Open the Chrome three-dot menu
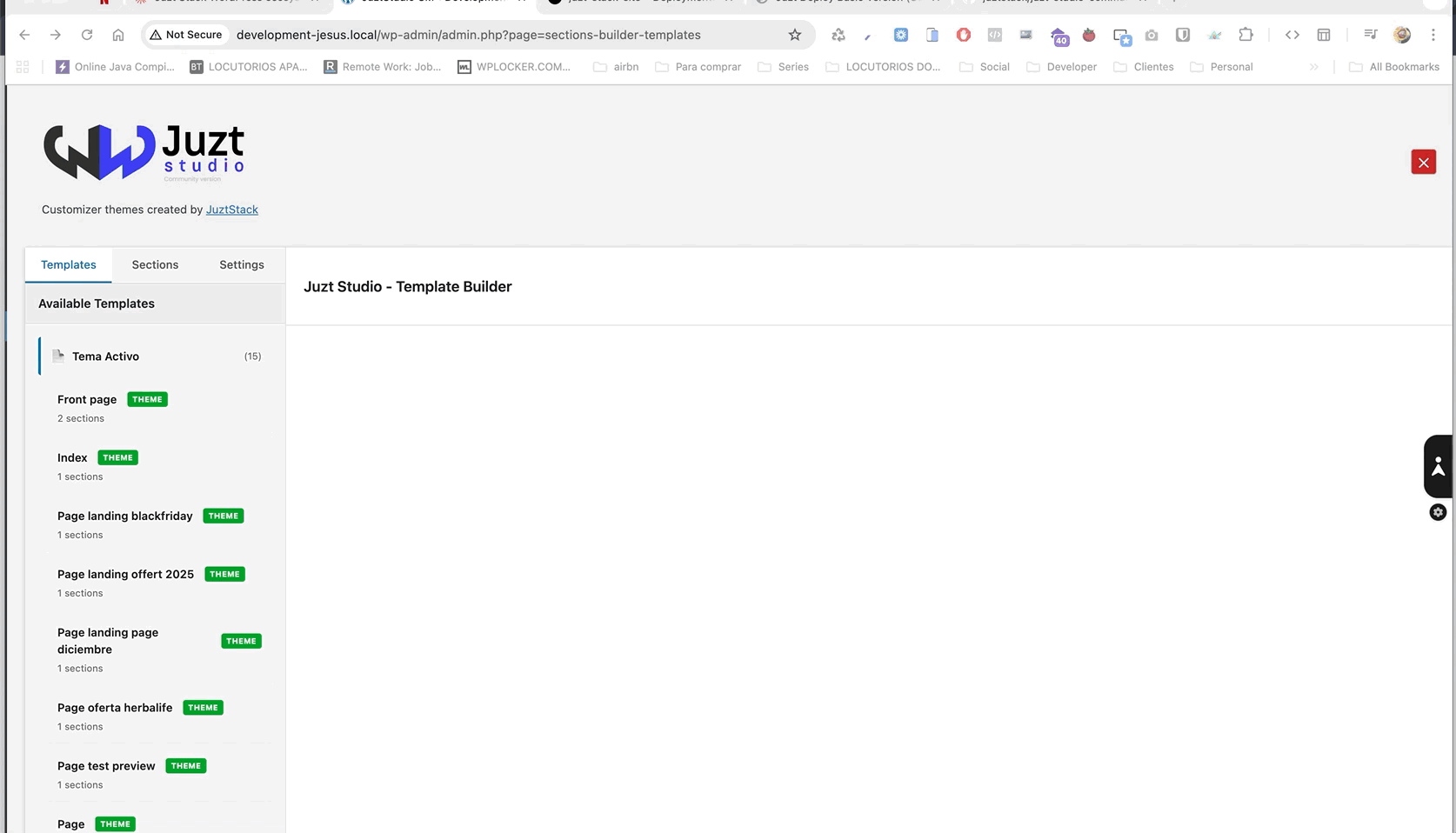 coord(1433,35)
